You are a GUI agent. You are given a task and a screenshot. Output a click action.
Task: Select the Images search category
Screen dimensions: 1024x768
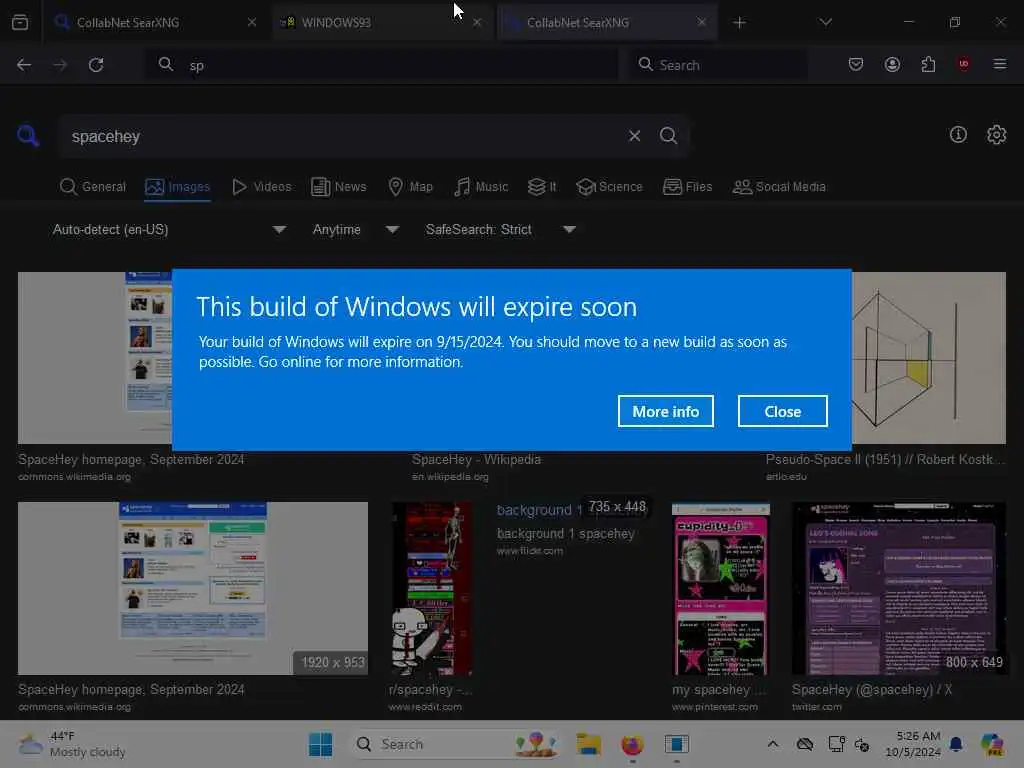point(177,187)
